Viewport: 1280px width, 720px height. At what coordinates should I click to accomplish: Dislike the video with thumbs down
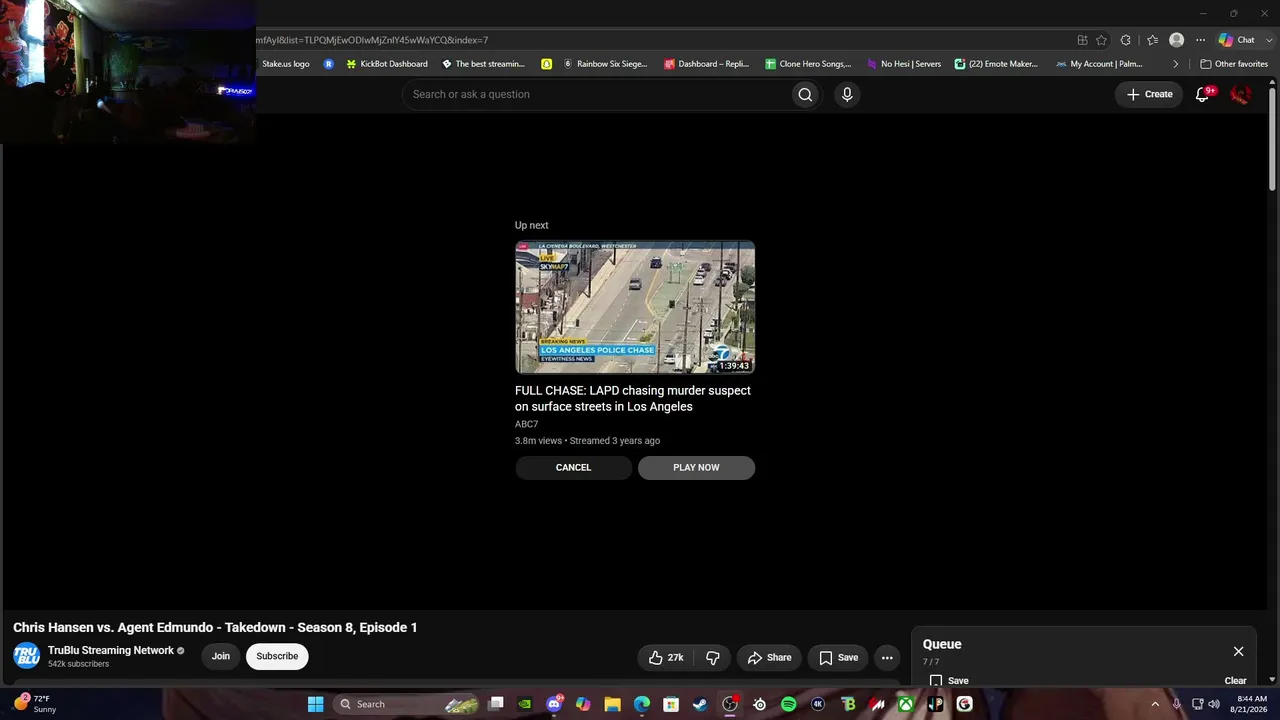713,657
